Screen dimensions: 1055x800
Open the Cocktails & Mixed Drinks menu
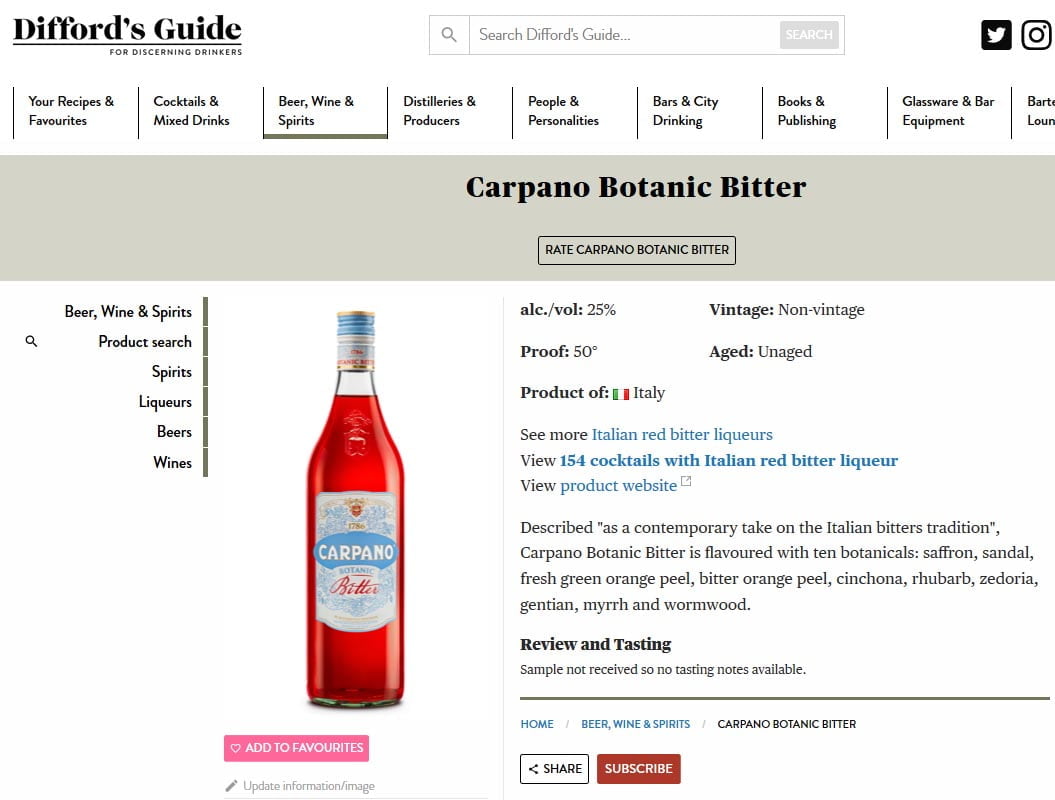point(201,112)
